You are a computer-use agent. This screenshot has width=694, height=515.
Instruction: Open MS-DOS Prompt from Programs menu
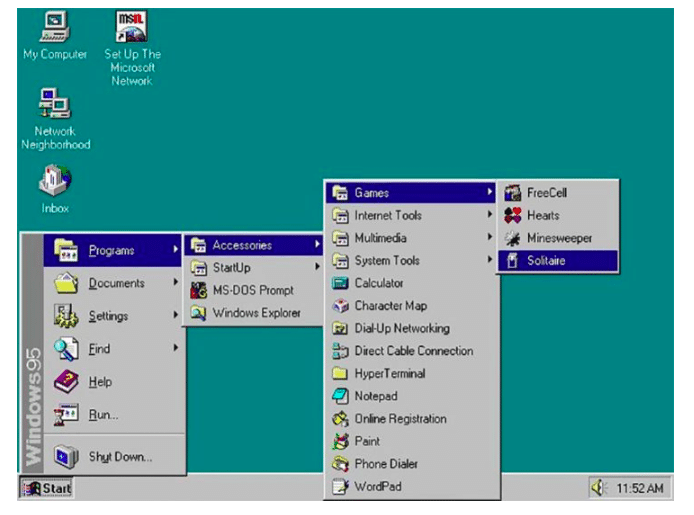[x=252, y=290]
